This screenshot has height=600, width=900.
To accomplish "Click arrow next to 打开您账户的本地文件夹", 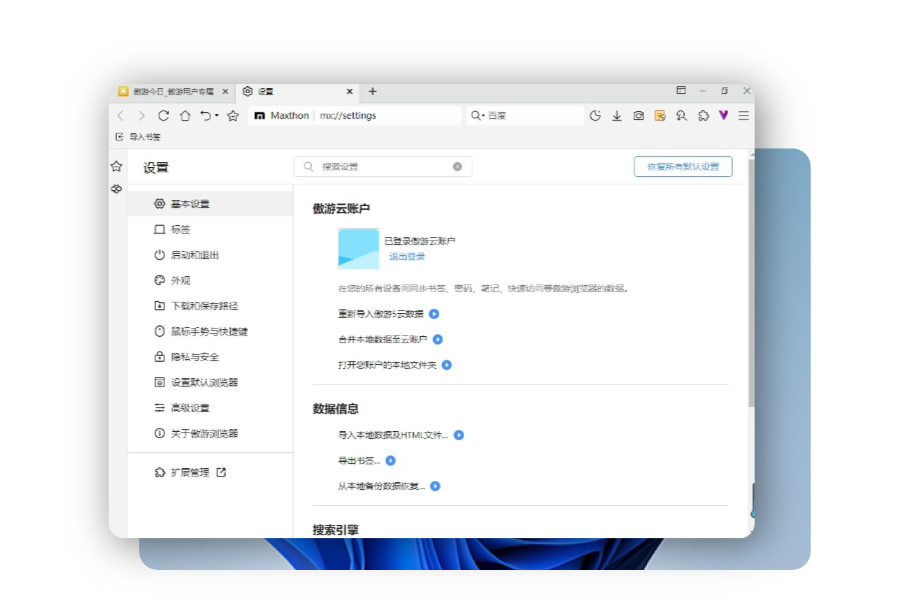I will tap(447, 365).
